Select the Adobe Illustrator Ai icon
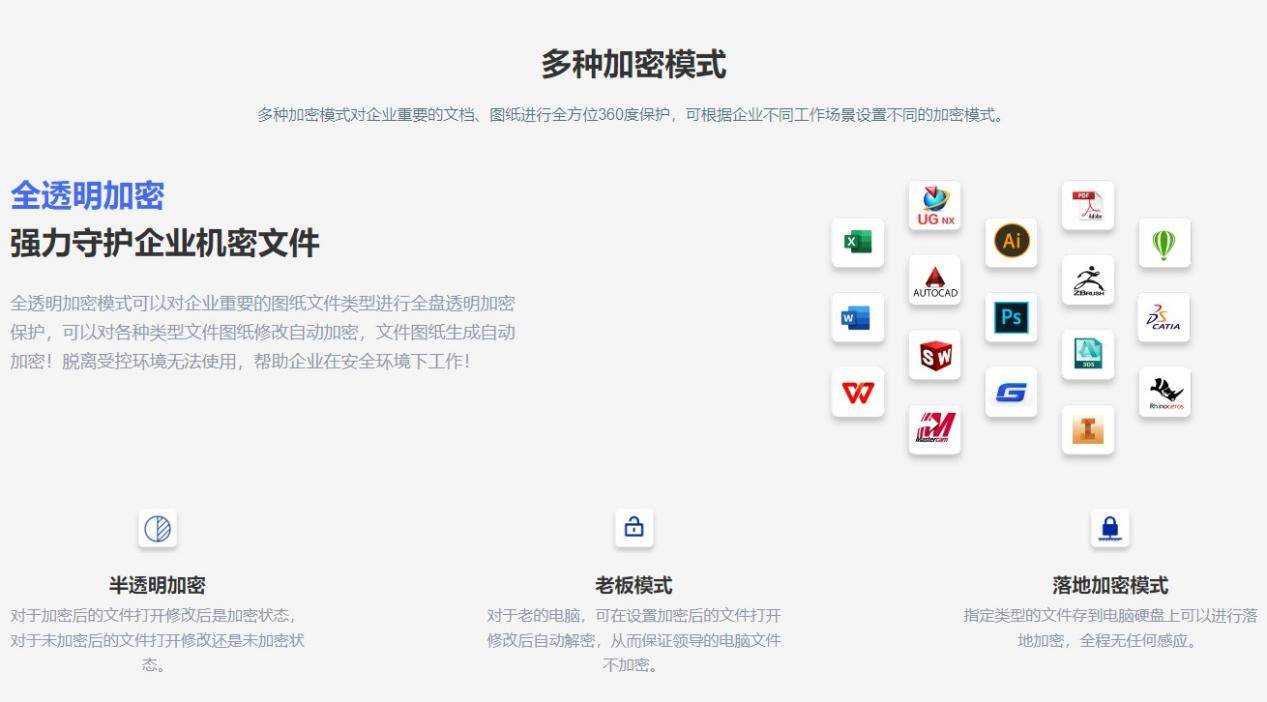This screenshot has width=1267, height=702. pos(1011,242)
